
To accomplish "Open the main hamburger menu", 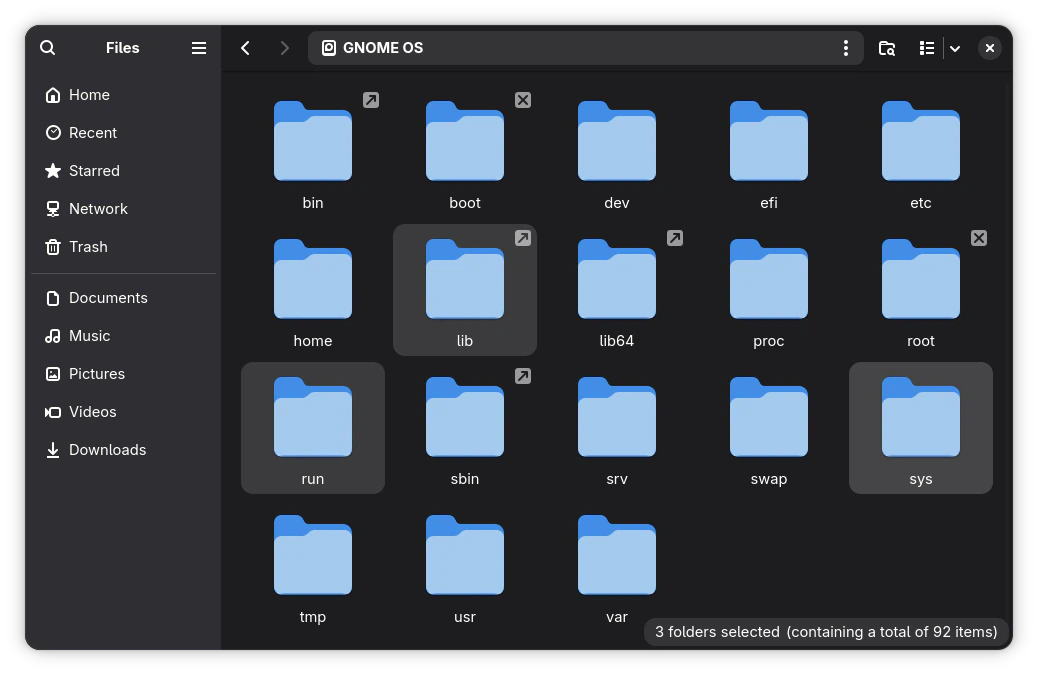I will click(x=199, y=48).
